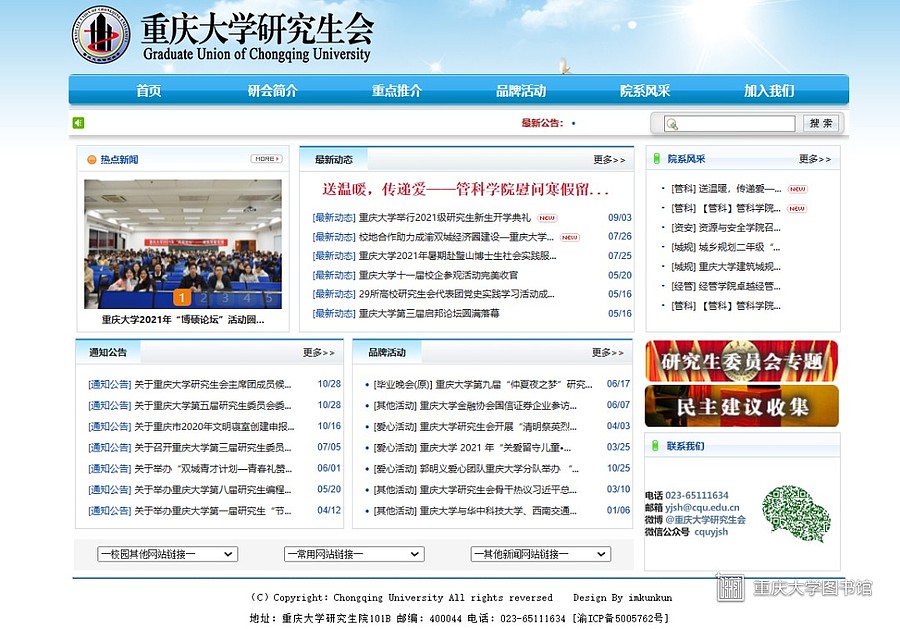900x629 pixels.
Task: Open headline 送温暖，传递爱——管科学院
Action: click(465, 189)
